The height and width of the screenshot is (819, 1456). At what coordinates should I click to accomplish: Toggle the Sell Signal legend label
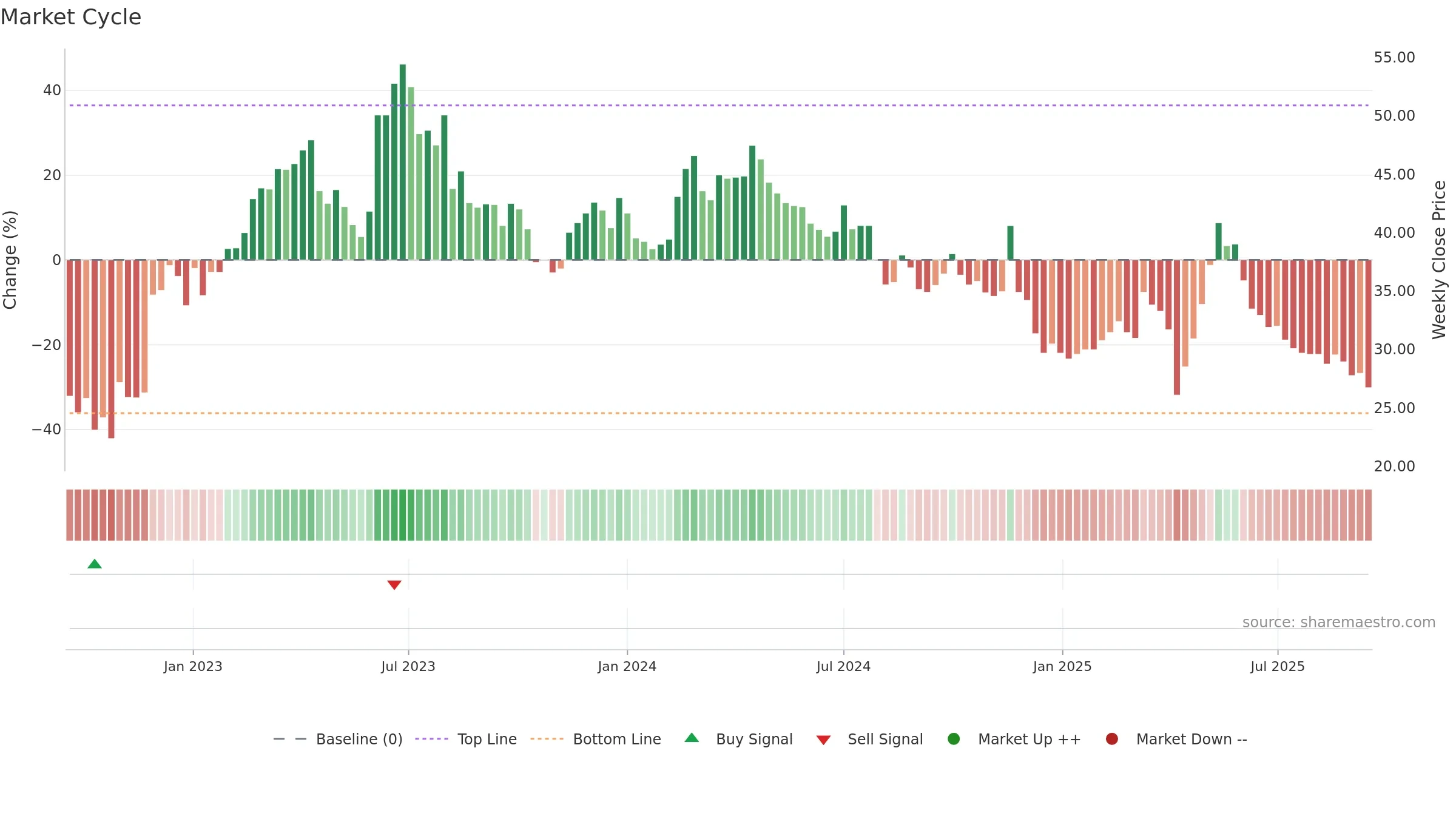click(885, 739)
